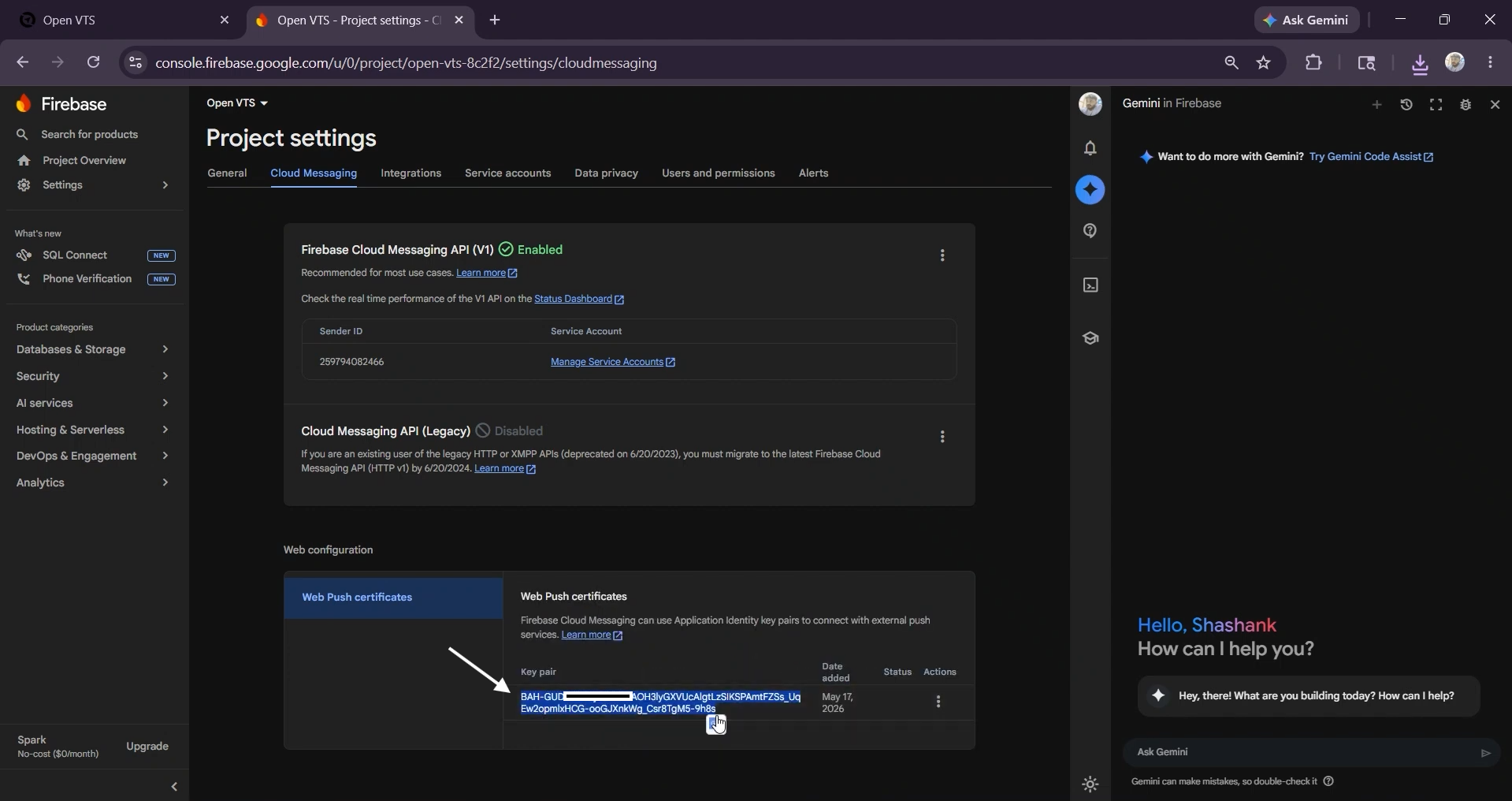Click the Ask Gemini button in browser toolbar
Viewport: 1512px width, 801px height.
click(1306, 20)
